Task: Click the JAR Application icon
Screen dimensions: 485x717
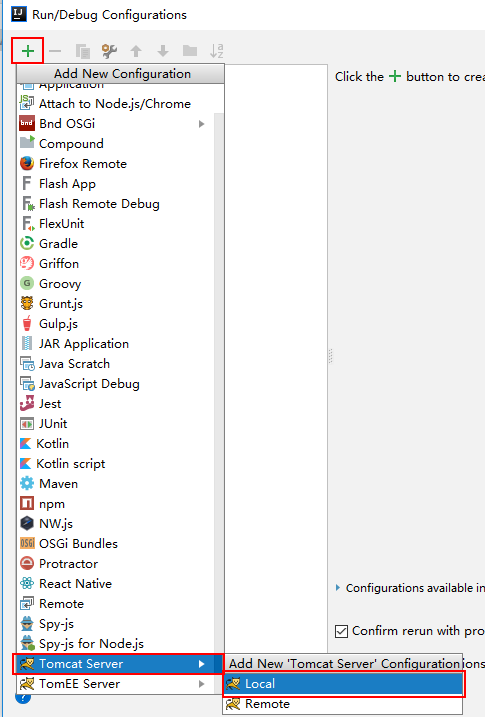Action: tap(27, 343)
